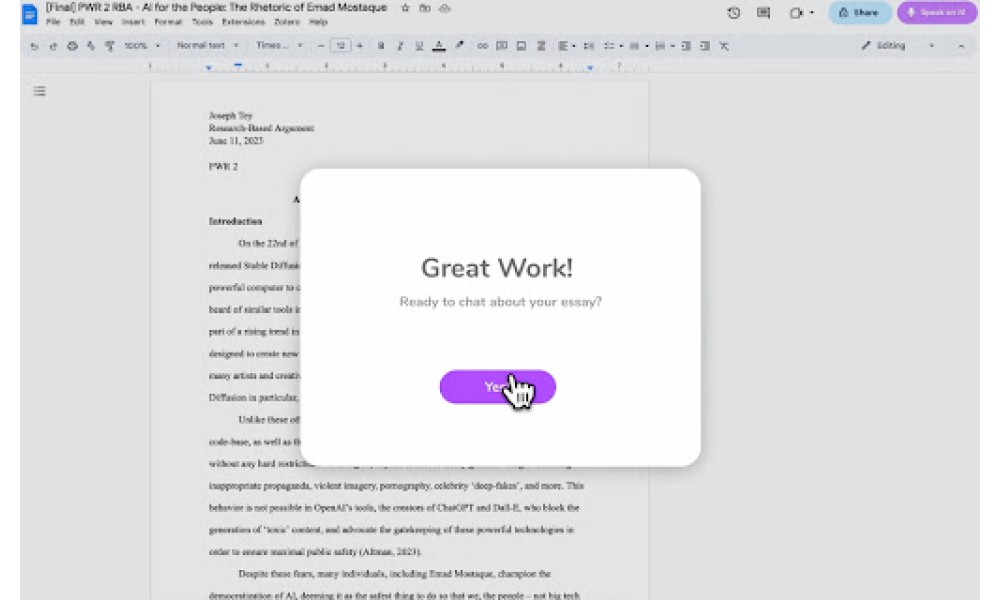
Task: Open the Format menu
Action: pos(168,22)
